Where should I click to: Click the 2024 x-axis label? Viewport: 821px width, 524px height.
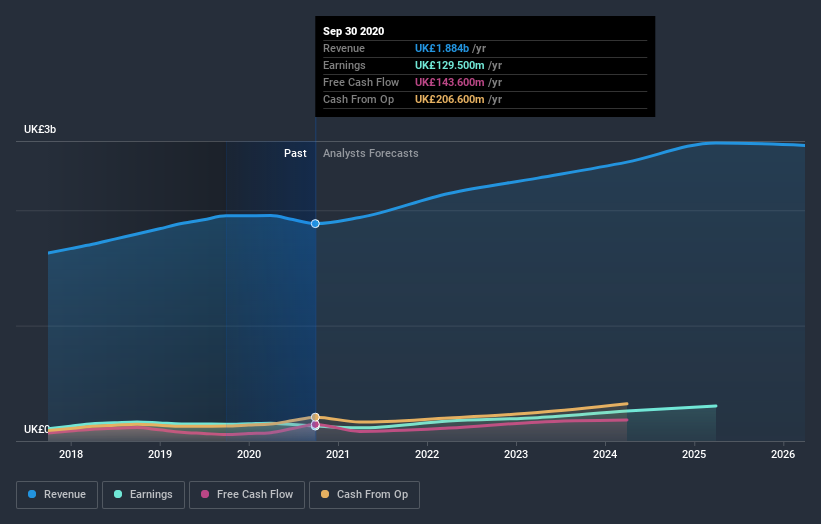click(x=605, y=454)
